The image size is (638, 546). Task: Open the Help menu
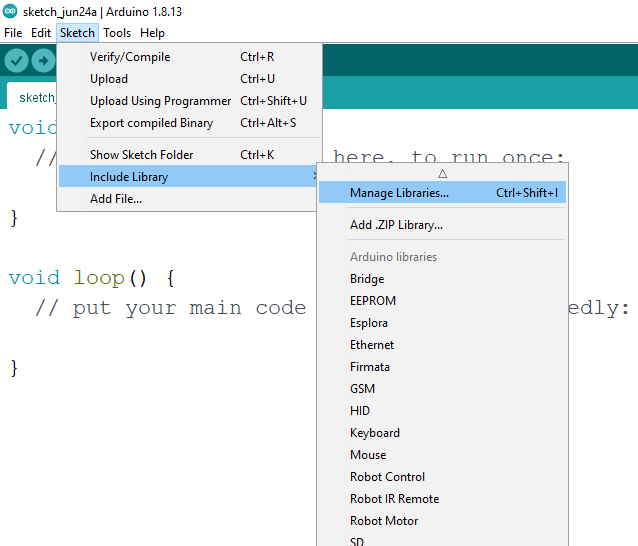152,33
